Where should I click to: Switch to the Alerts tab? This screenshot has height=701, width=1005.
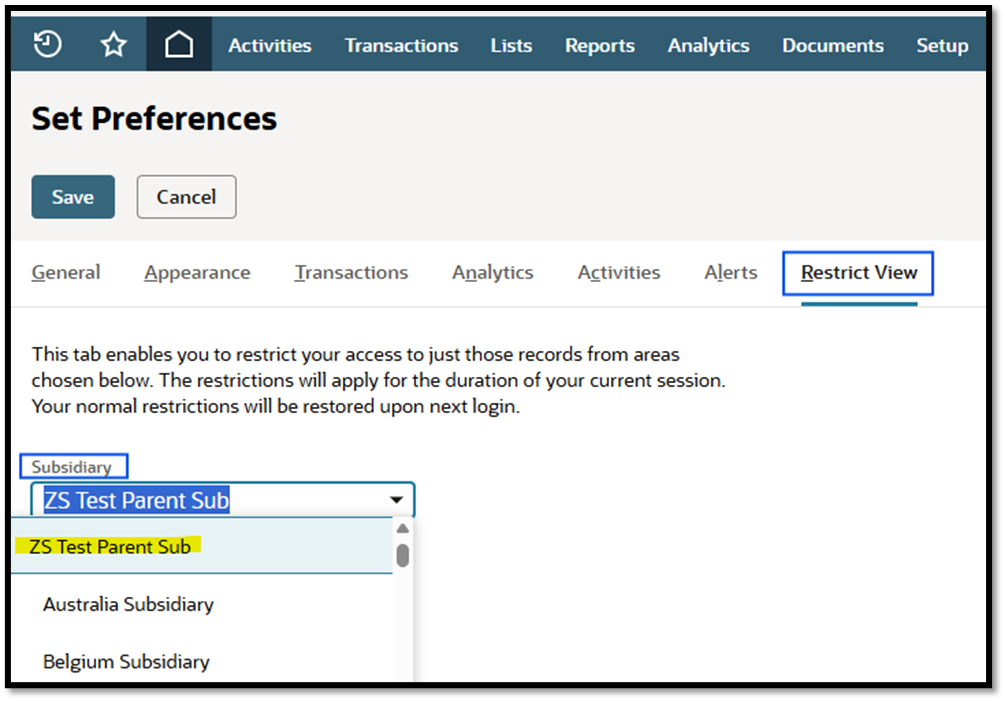(x=730, y=272)
